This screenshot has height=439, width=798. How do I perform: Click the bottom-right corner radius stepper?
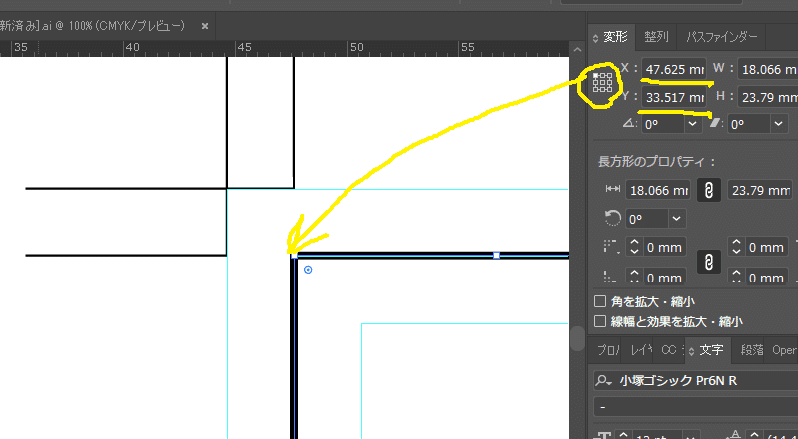(x=736, y=277)
